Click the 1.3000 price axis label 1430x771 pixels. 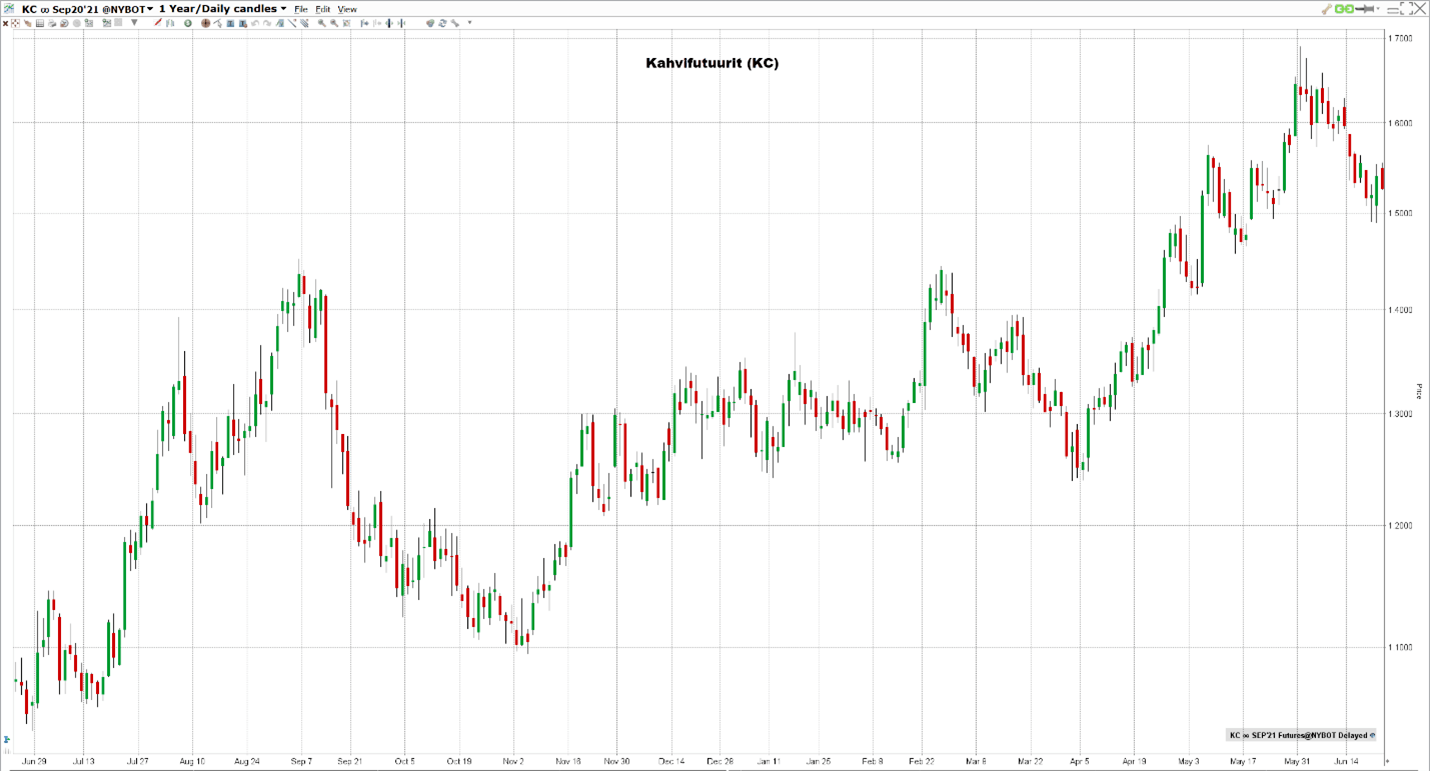(1400, 414)
